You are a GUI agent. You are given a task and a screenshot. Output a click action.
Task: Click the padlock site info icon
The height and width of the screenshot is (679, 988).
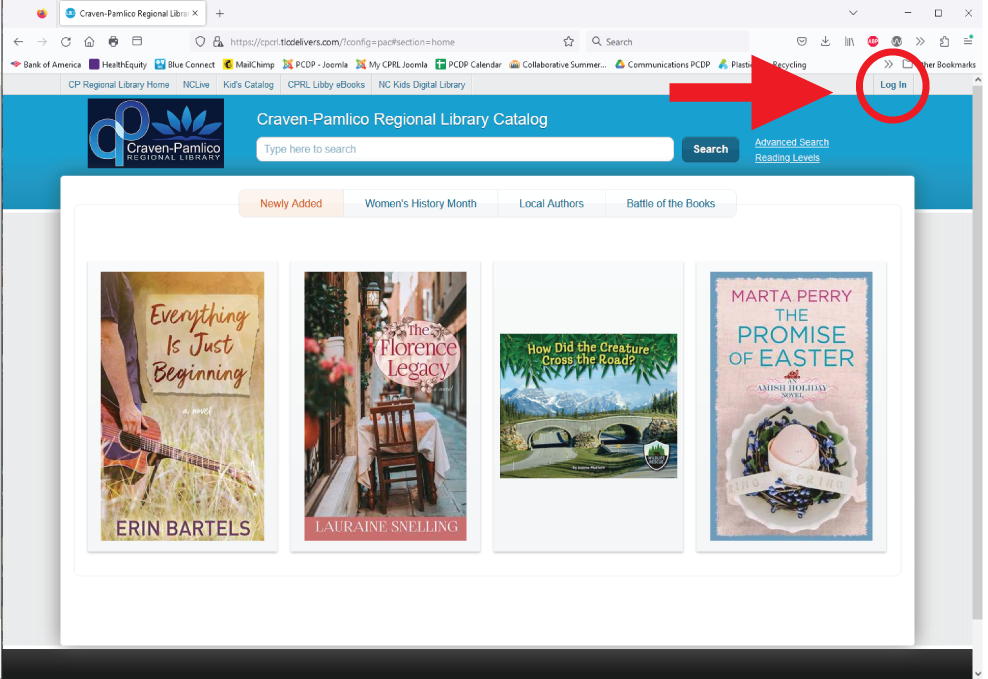[218, 42]
